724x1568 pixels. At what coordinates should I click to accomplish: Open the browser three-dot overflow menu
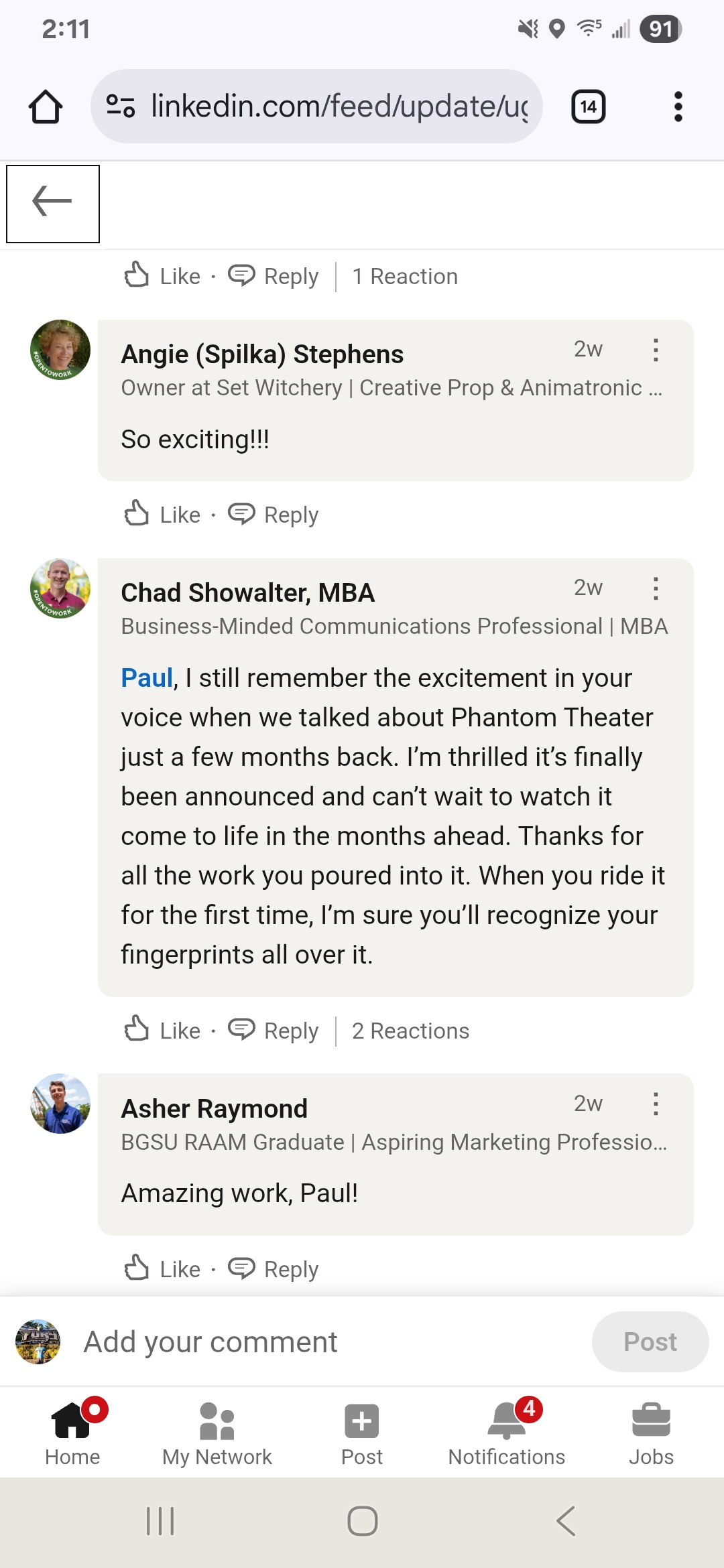pos(678,107)
